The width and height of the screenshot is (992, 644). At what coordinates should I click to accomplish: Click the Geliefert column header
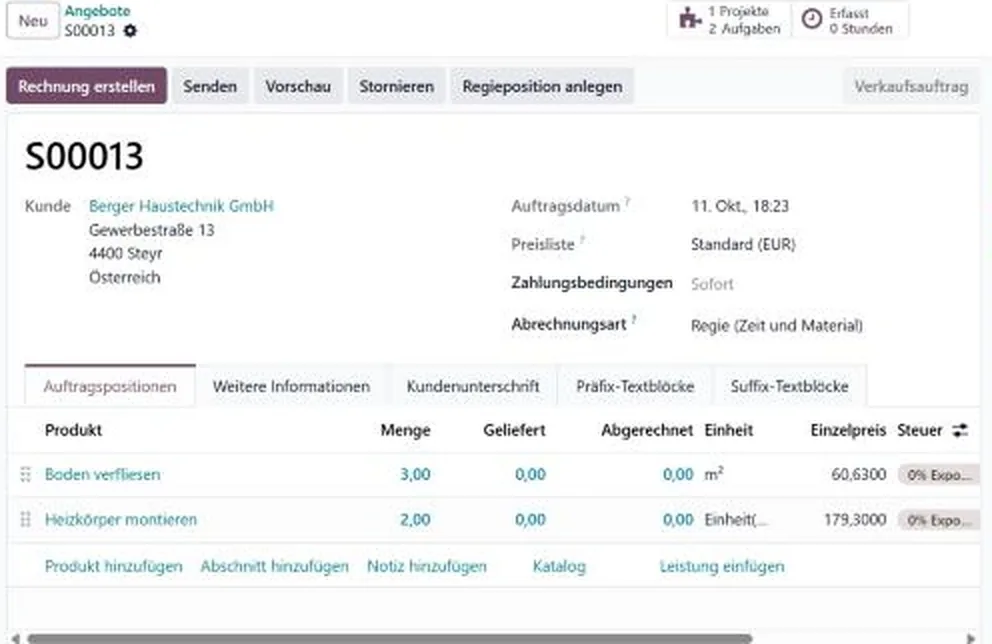point(514,430)
